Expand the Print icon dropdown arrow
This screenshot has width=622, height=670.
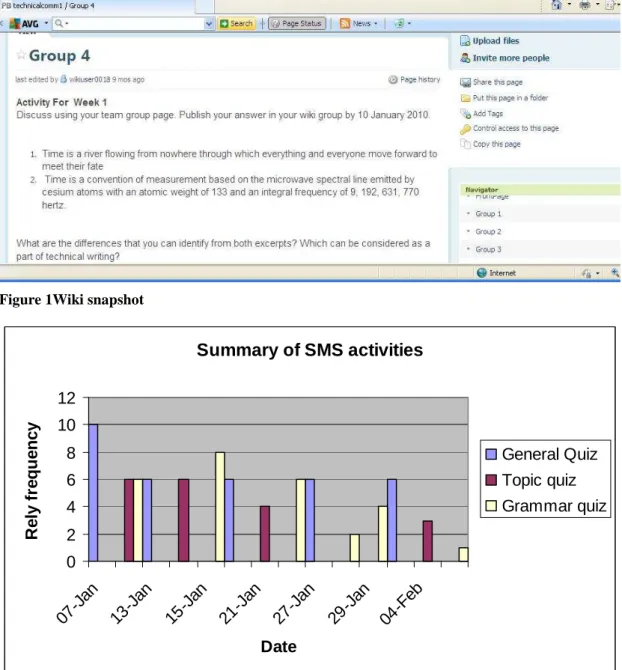[597, 5]
